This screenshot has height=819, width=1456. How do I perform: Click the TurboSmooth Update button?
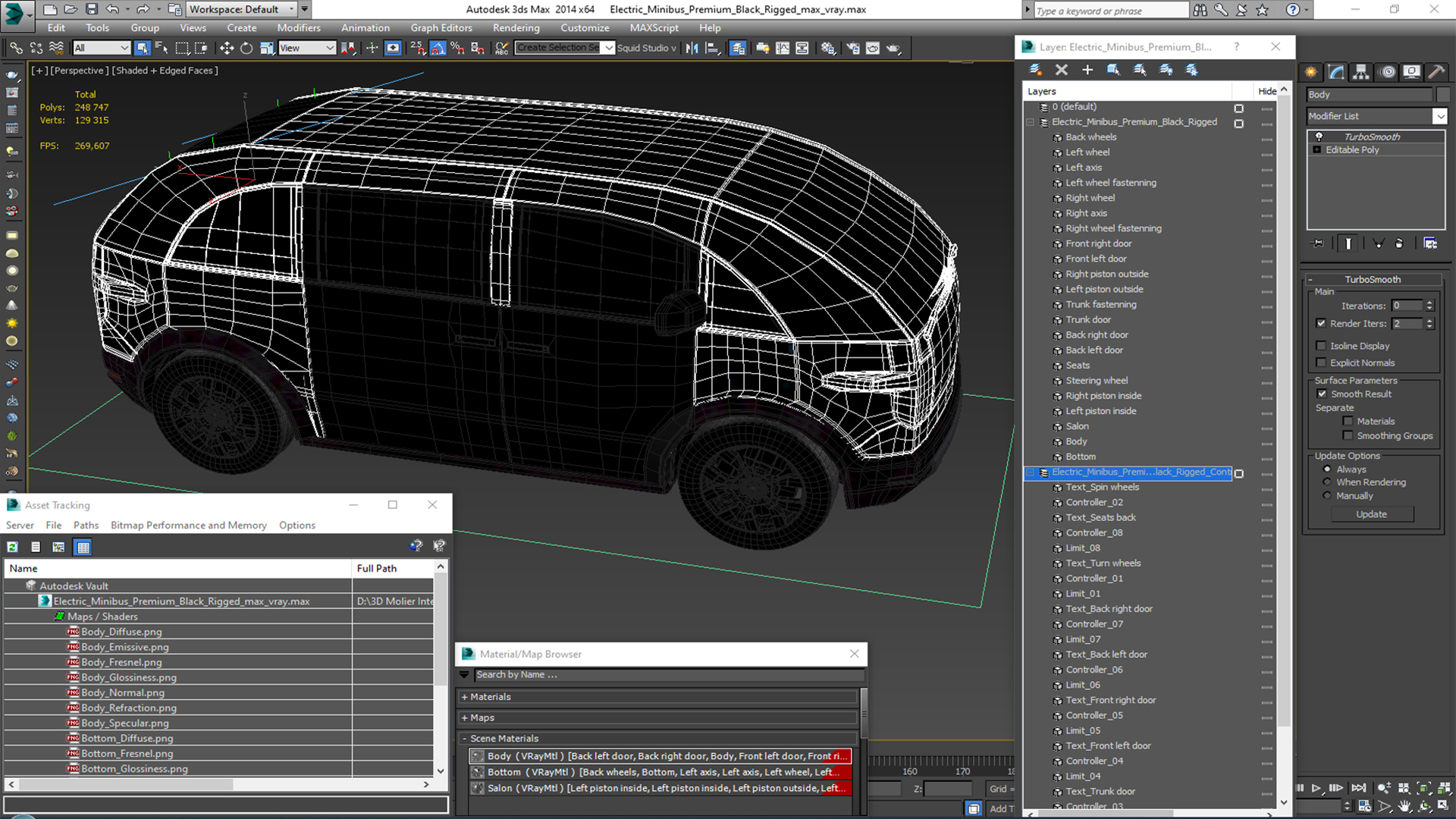tap(1371, 514)
